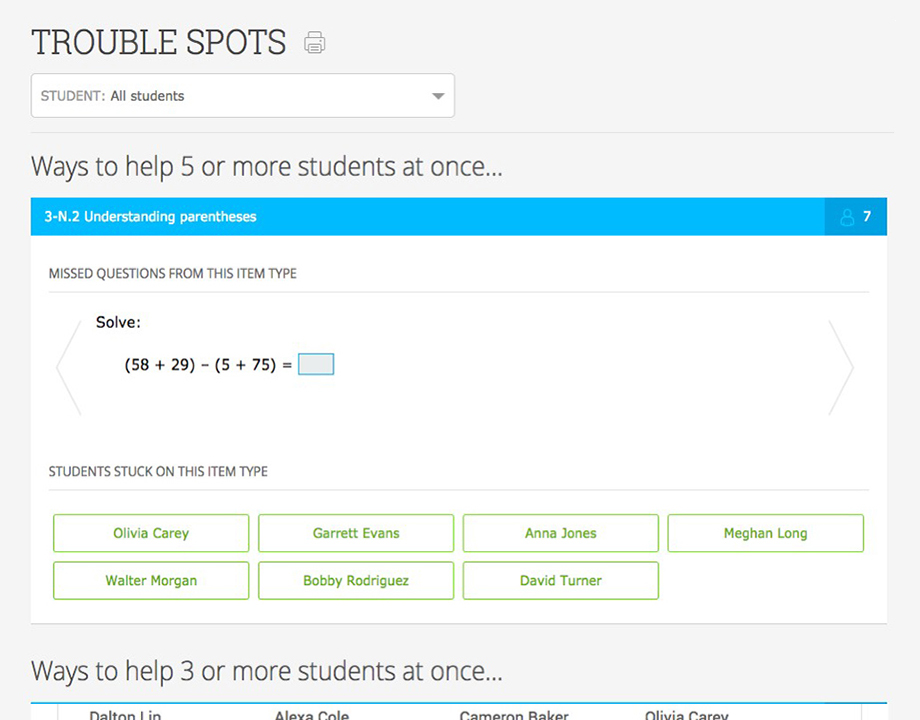920x720 pixels.
Task: Switch to Cameron Baker's column
Action: click(513, 713)
